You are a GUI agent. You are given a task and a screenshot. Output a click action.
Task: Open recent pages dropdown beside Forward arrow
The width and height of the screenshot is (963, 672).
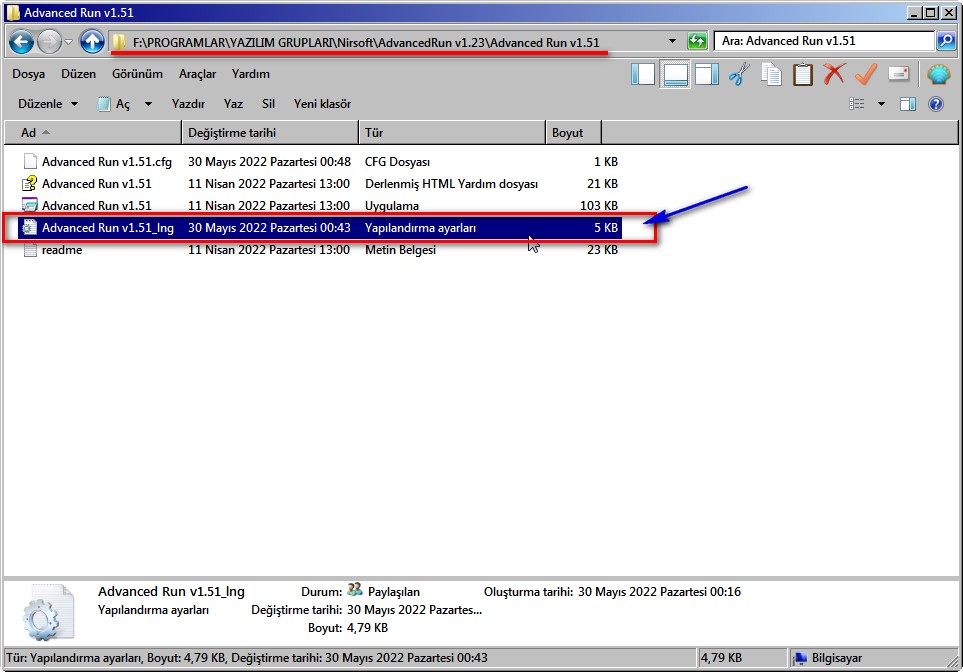point(68,42)
